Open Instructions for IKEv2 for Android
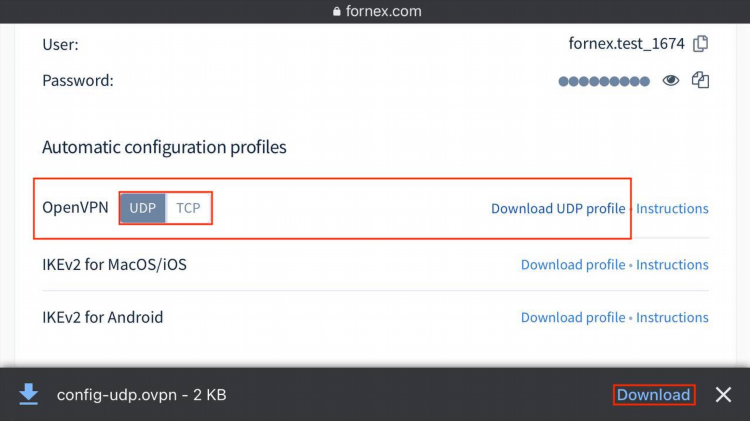This screenshot has height=421, width=750. click(672, 317)
